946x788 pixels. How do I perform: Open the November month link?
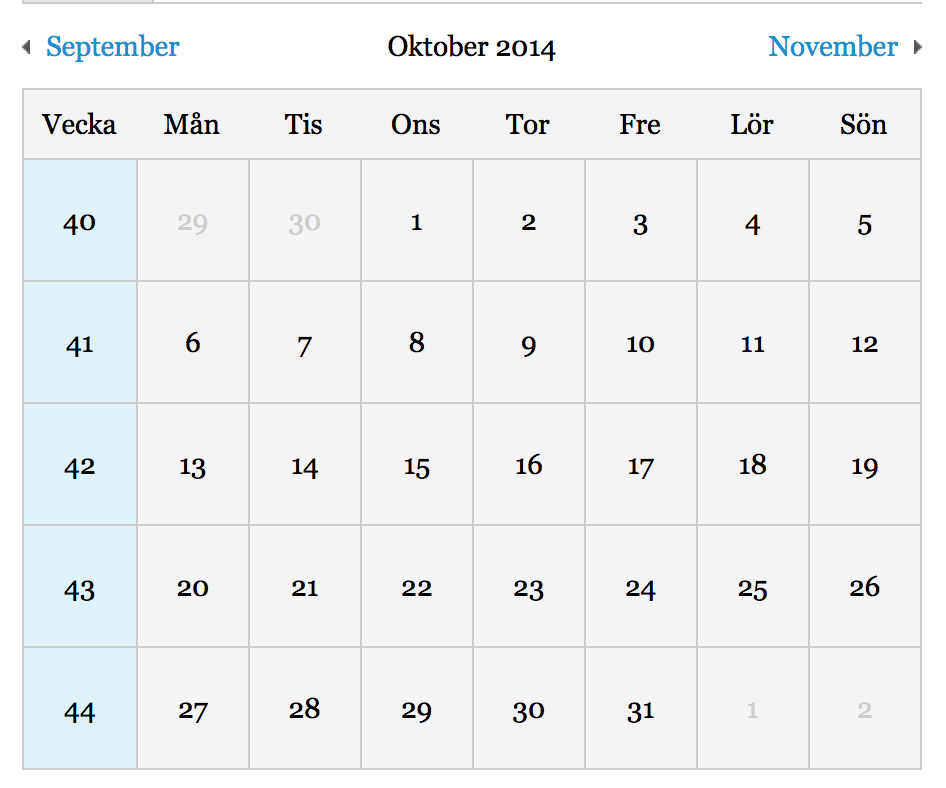click(x=833, y=47)
